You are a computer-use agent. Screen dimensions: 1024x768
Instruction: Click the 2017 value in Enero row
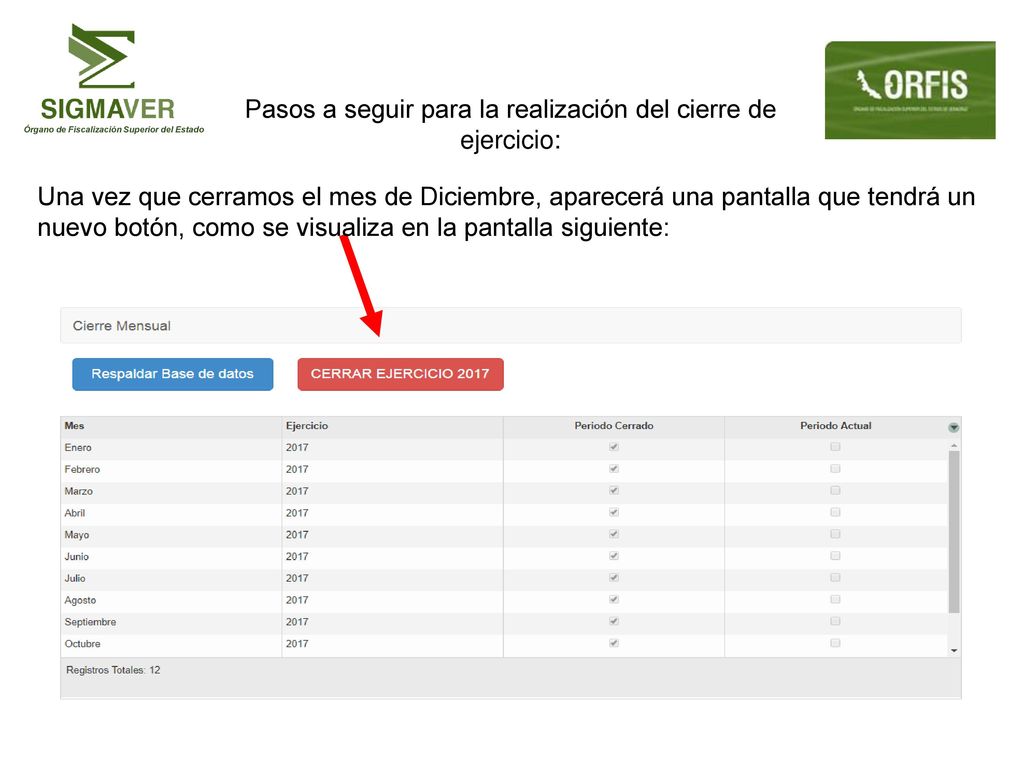coord(297,447)
